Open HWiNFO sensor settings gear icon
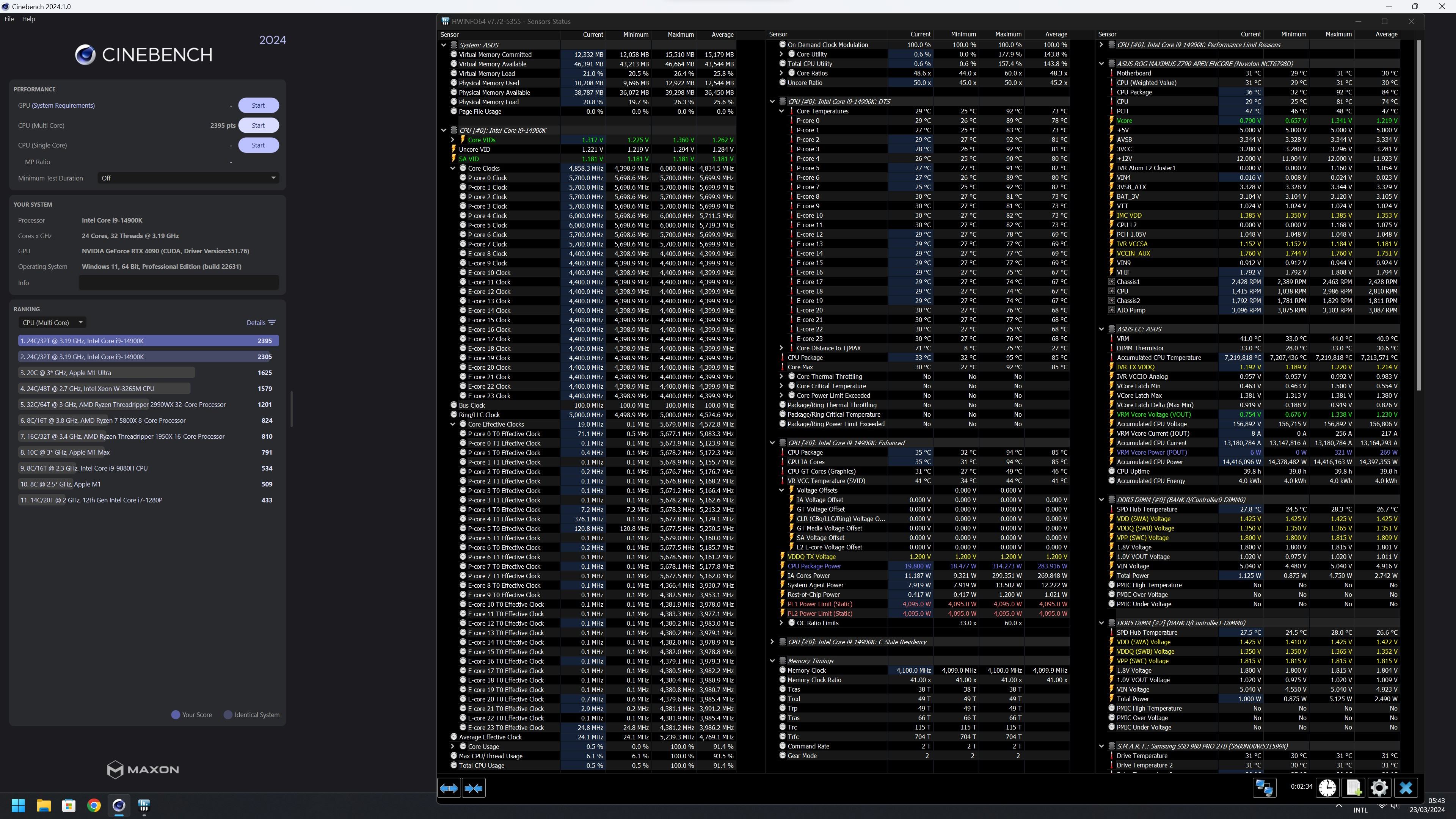1456x819 pixels. pos(1379,788)
